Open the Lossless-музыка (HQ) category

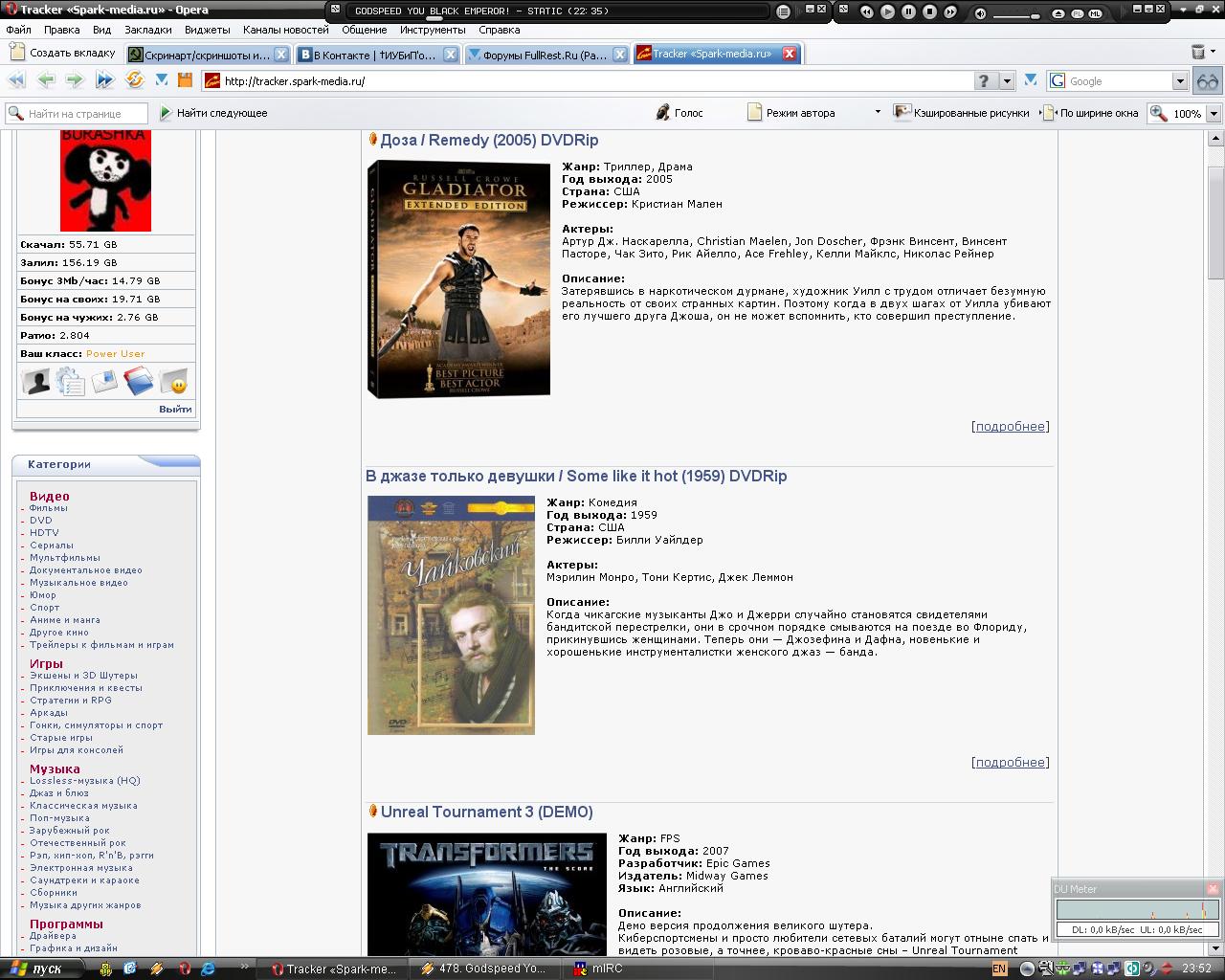tap(85, 781)
